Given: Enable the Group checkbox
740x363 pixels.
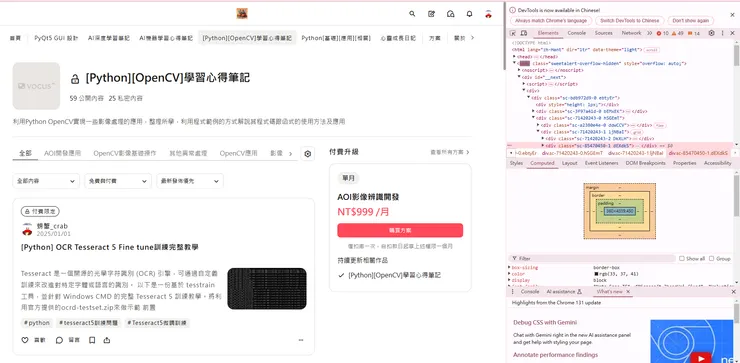Looking at the screenshot, I should (x=712, y=259).
